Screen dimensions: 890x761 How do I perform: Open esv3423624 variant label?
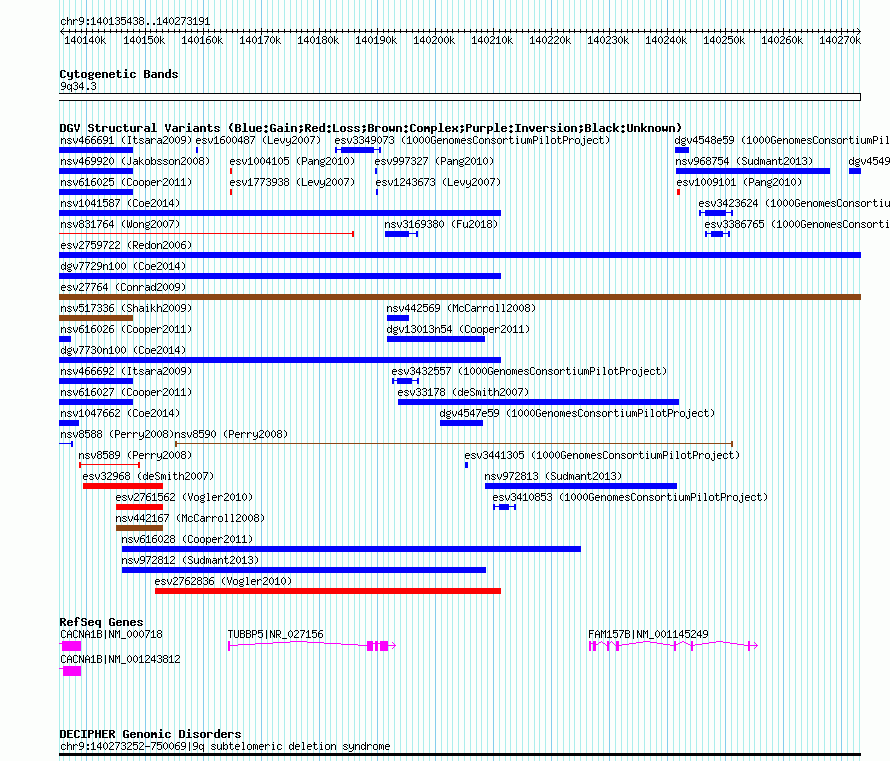[x=794, y=203]
